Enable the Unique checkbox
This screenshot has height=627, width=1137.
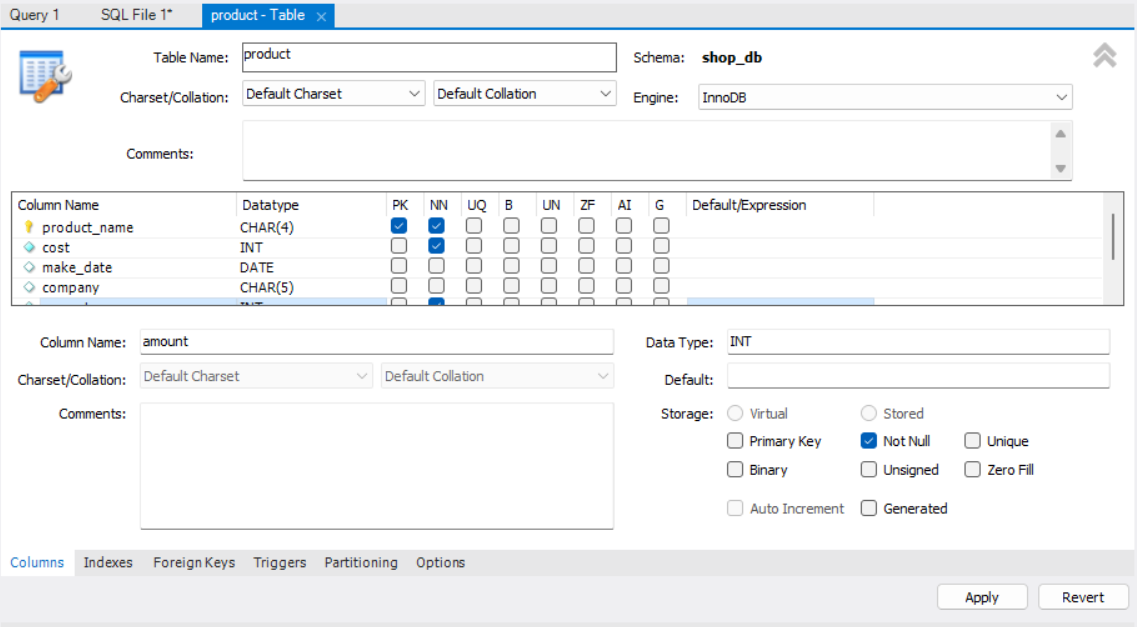pyautogui.click(x=972, y=441)
